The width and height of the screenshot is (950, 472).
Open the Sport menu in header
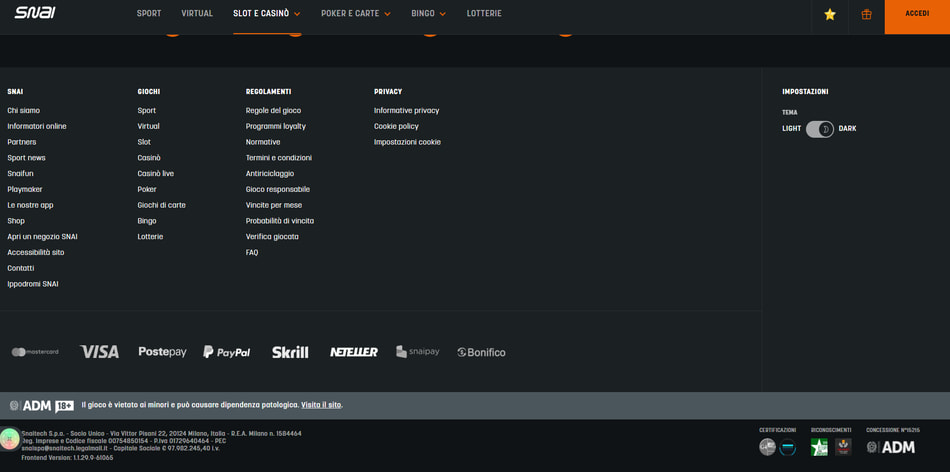pos(149,13)
